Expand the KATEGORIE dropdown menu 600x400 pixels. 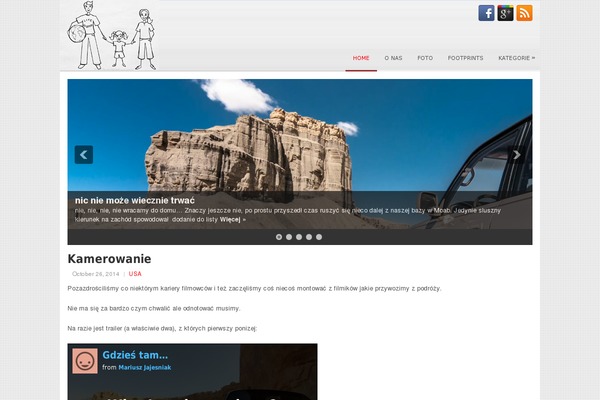[516, 58]
